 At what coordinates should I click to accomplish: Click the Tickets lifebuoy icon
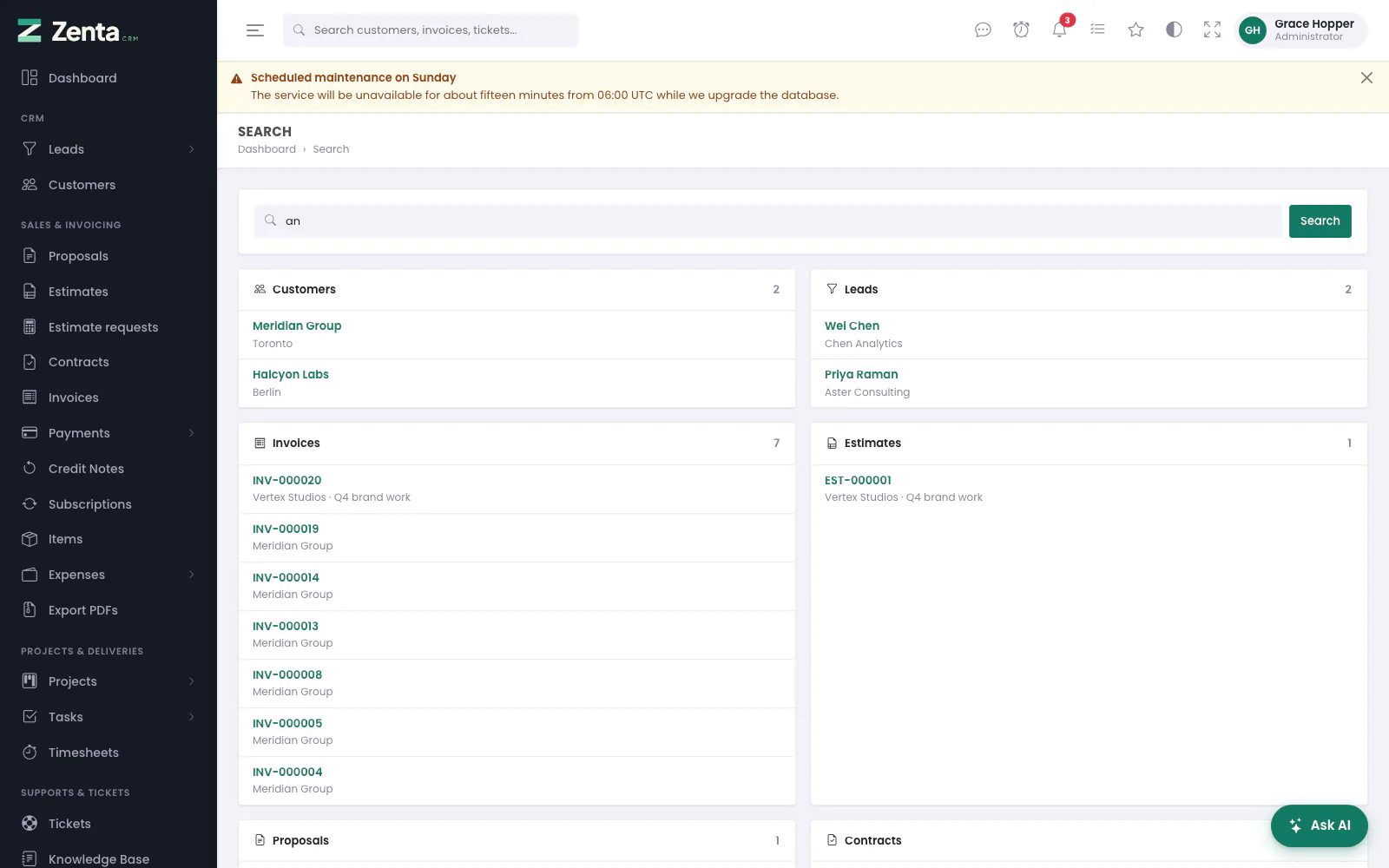tap(30, 824)
